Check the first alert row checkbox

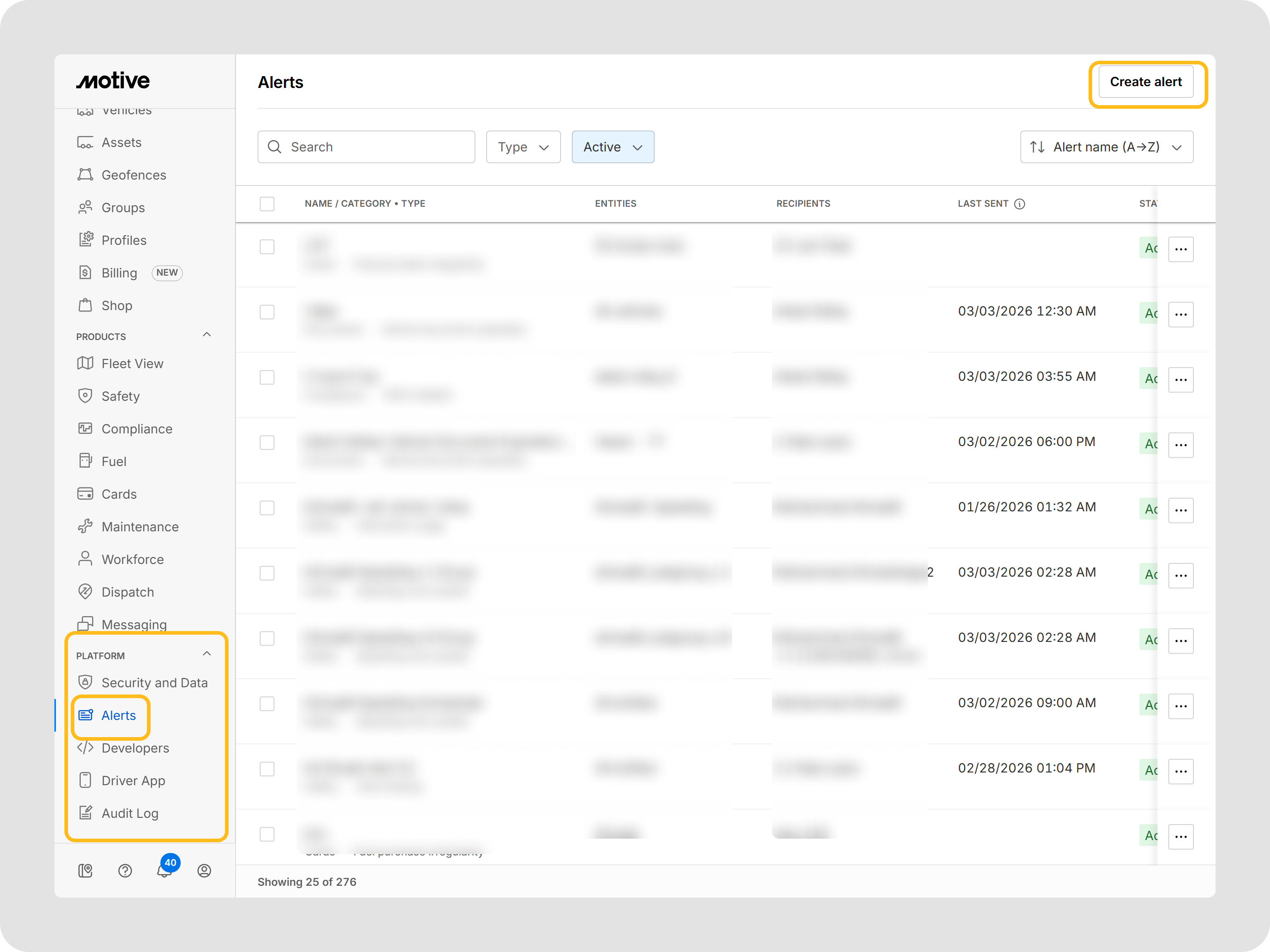coord(267,247)
